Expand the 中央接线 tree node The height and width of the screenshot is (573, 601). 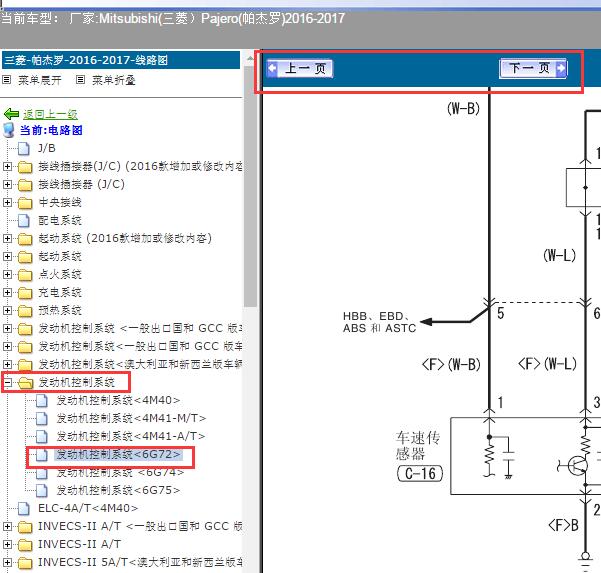(7, 202)
